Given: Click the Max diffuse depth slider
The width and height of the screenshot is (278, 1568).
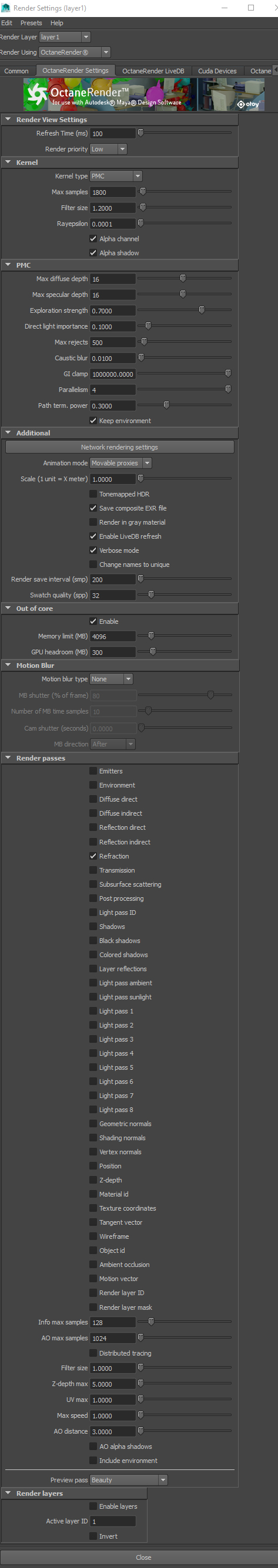Looking at the screenshot, I should click(x=185, y=279).
